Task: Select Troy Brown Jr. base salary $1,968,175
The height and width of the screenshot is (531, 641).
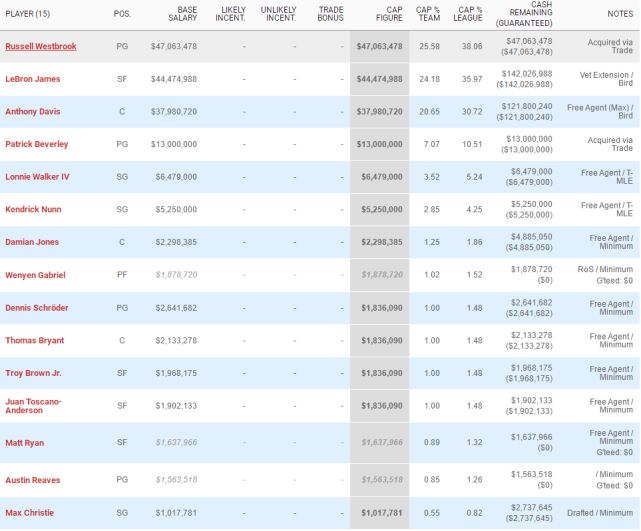Action: pos(176,373)
